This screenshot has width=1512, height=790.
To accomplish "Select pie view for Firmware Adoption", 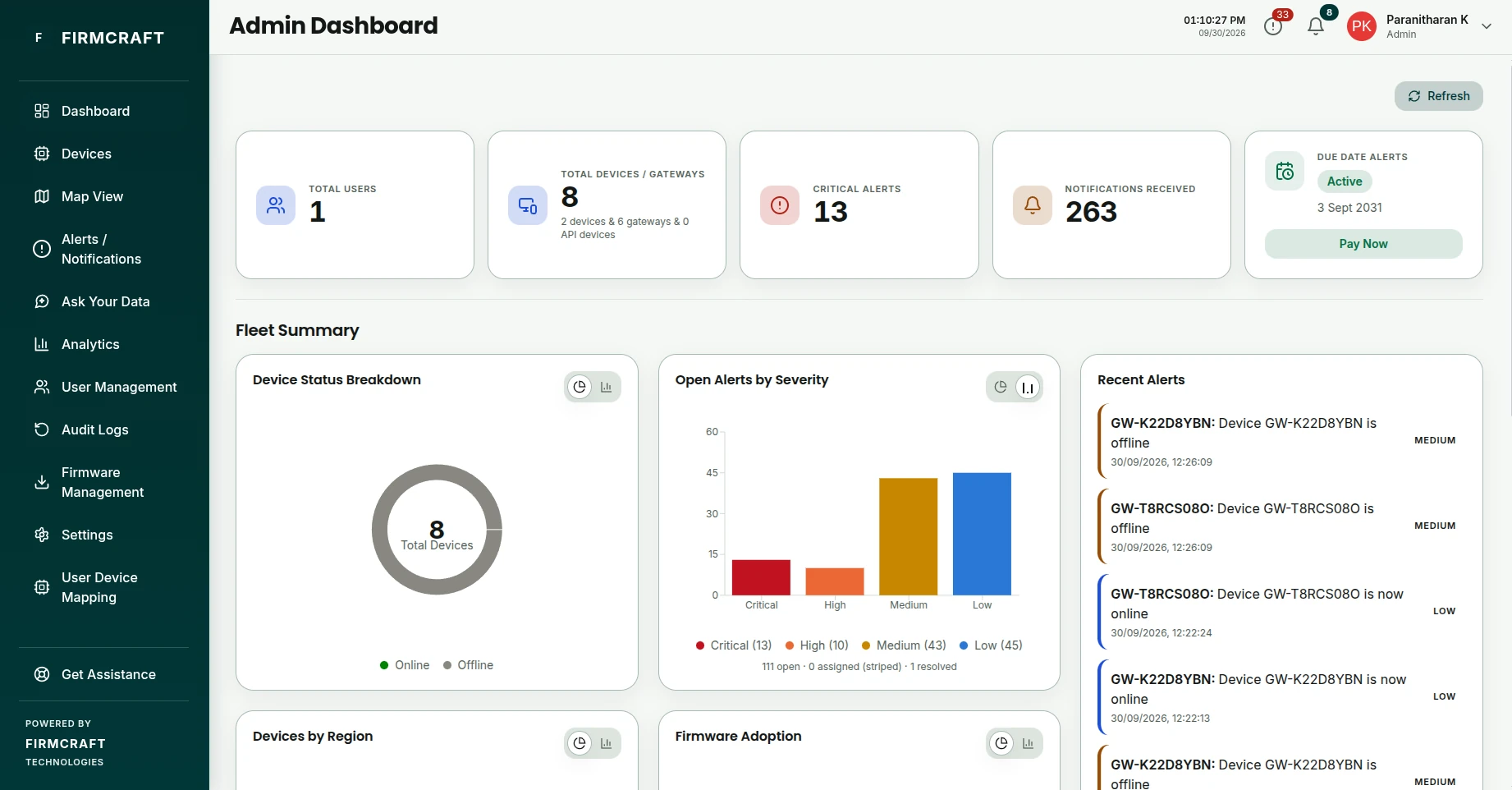I will 1001,743.
